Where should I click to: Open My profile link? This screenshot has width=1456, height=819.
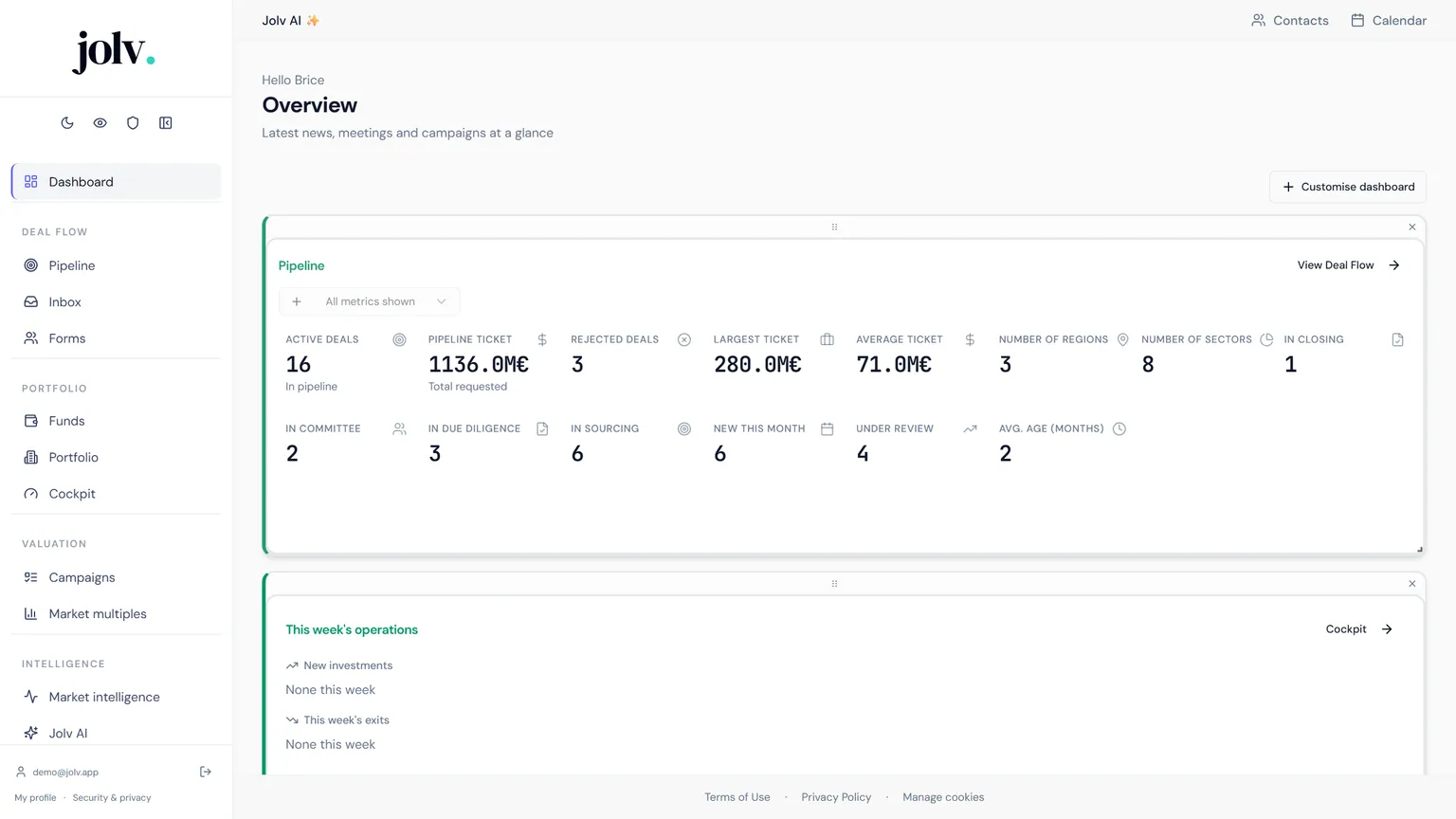[x=35, y=797]
